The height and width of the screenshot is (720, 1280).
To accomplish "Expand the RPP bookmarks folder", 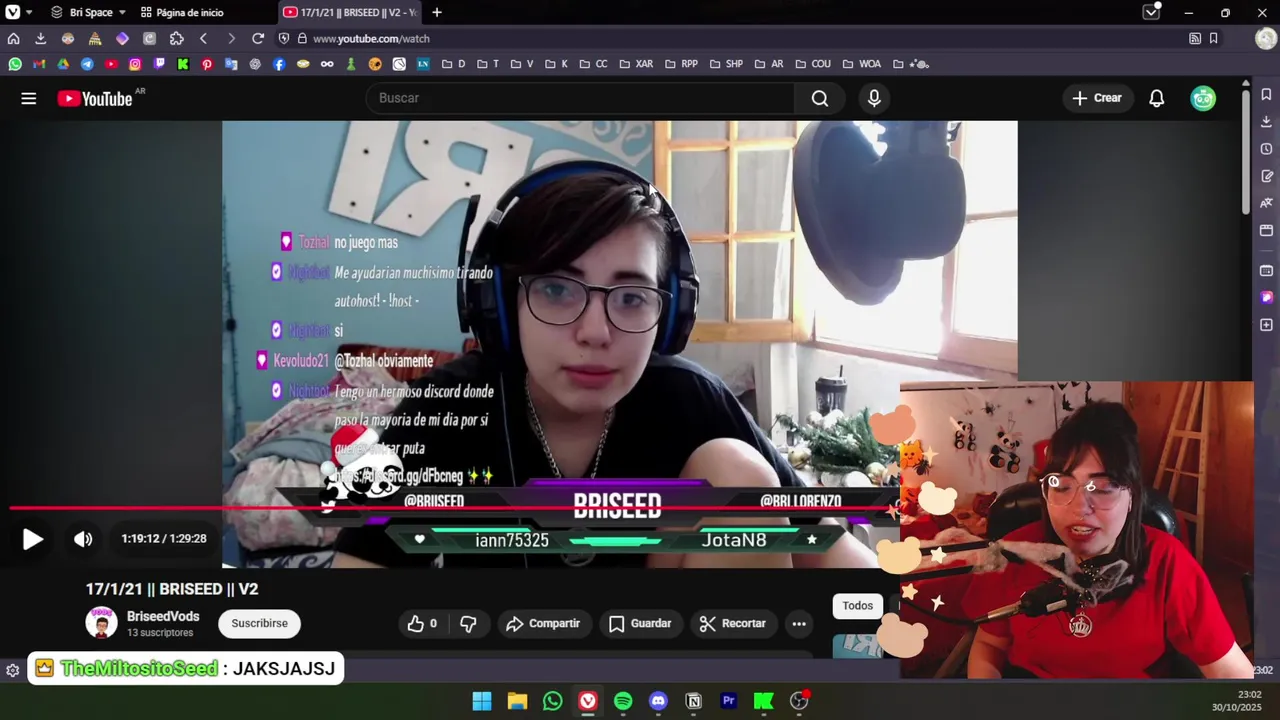I will [x=680, y=64].
